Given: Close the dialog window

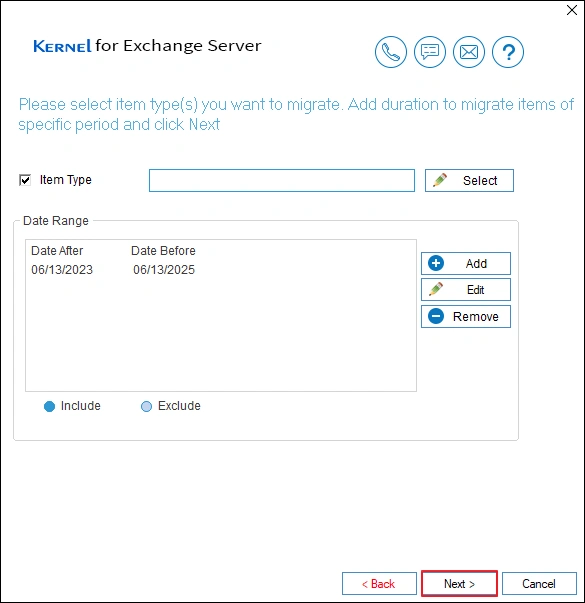Looking at the screenshot, I should click(x=572, y=10).
